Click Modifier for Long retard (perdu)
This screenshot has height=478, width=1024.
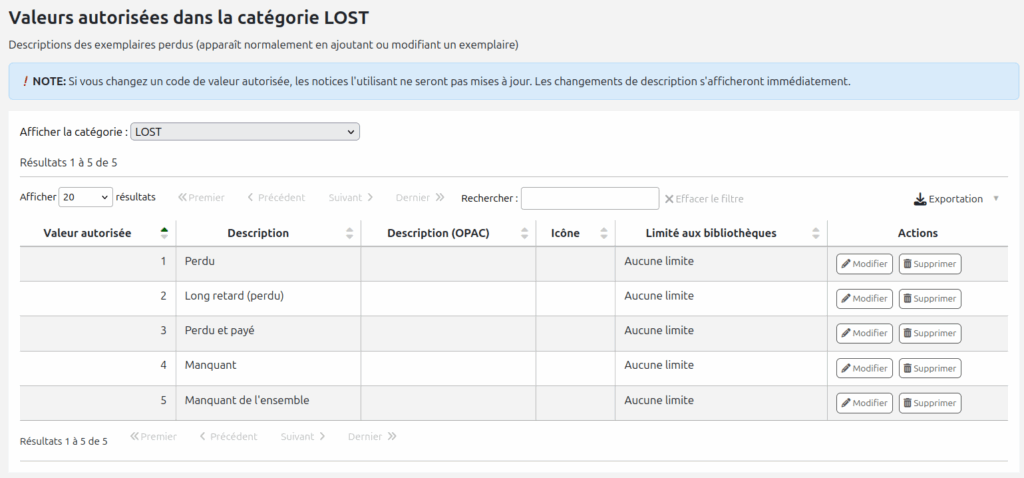click(864, 298)
